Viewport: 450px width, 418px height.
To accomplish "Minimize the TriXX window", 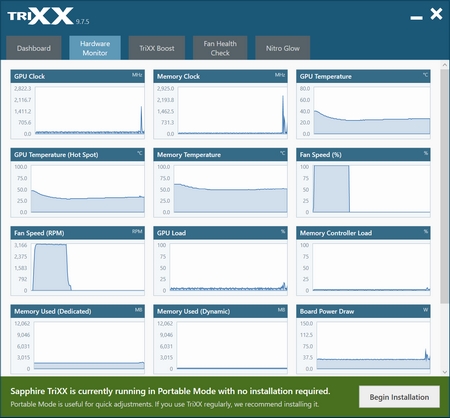I will [416, 18].
